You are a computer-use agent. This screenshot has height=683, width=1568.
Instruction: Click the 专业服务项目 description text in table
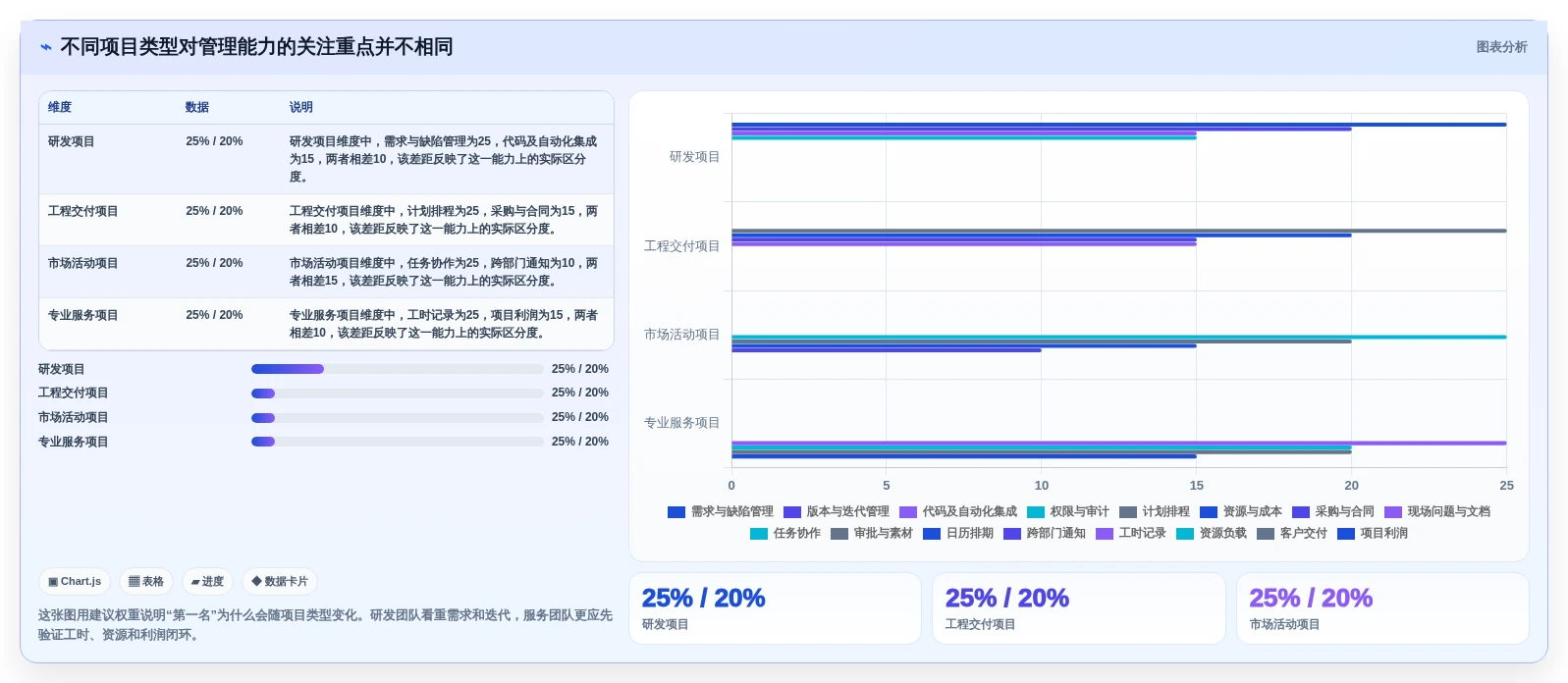pos(444,324)
